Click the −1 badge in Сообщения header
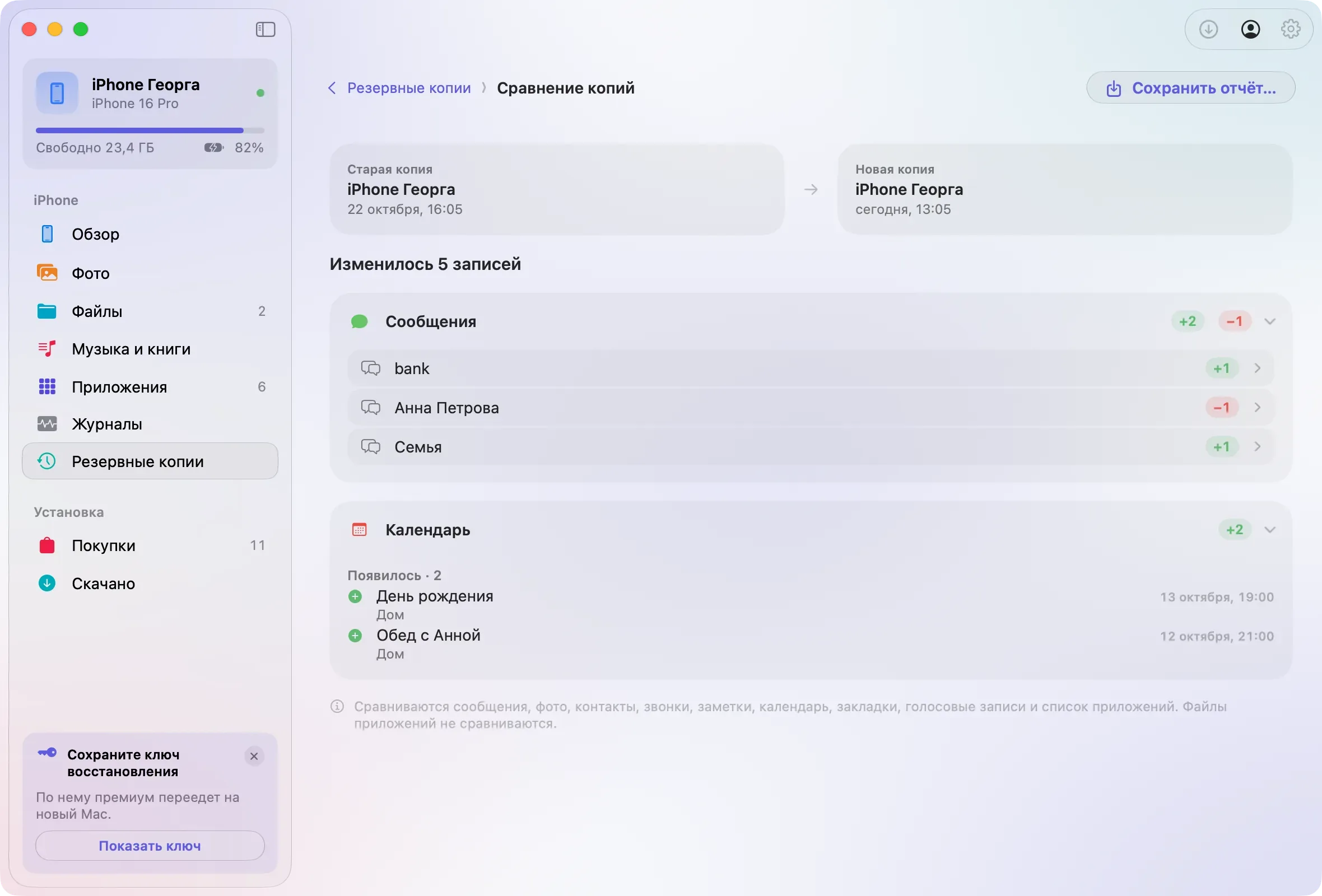Image resolution: width=1322 pixels, height=896 pixels. coord(1234,321)
